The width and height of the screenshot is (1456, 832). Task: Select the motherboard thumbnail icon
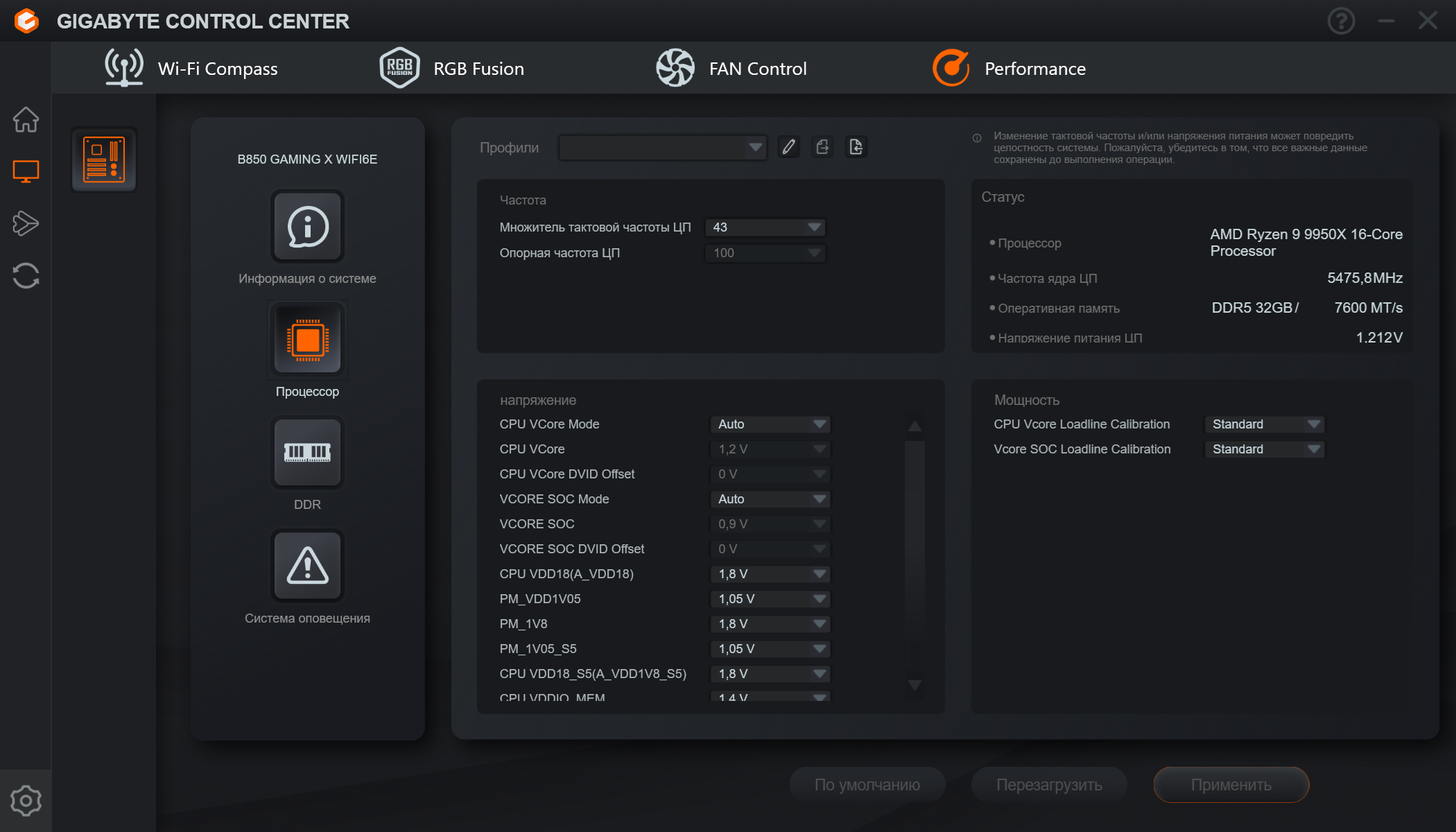coord(104,159)
